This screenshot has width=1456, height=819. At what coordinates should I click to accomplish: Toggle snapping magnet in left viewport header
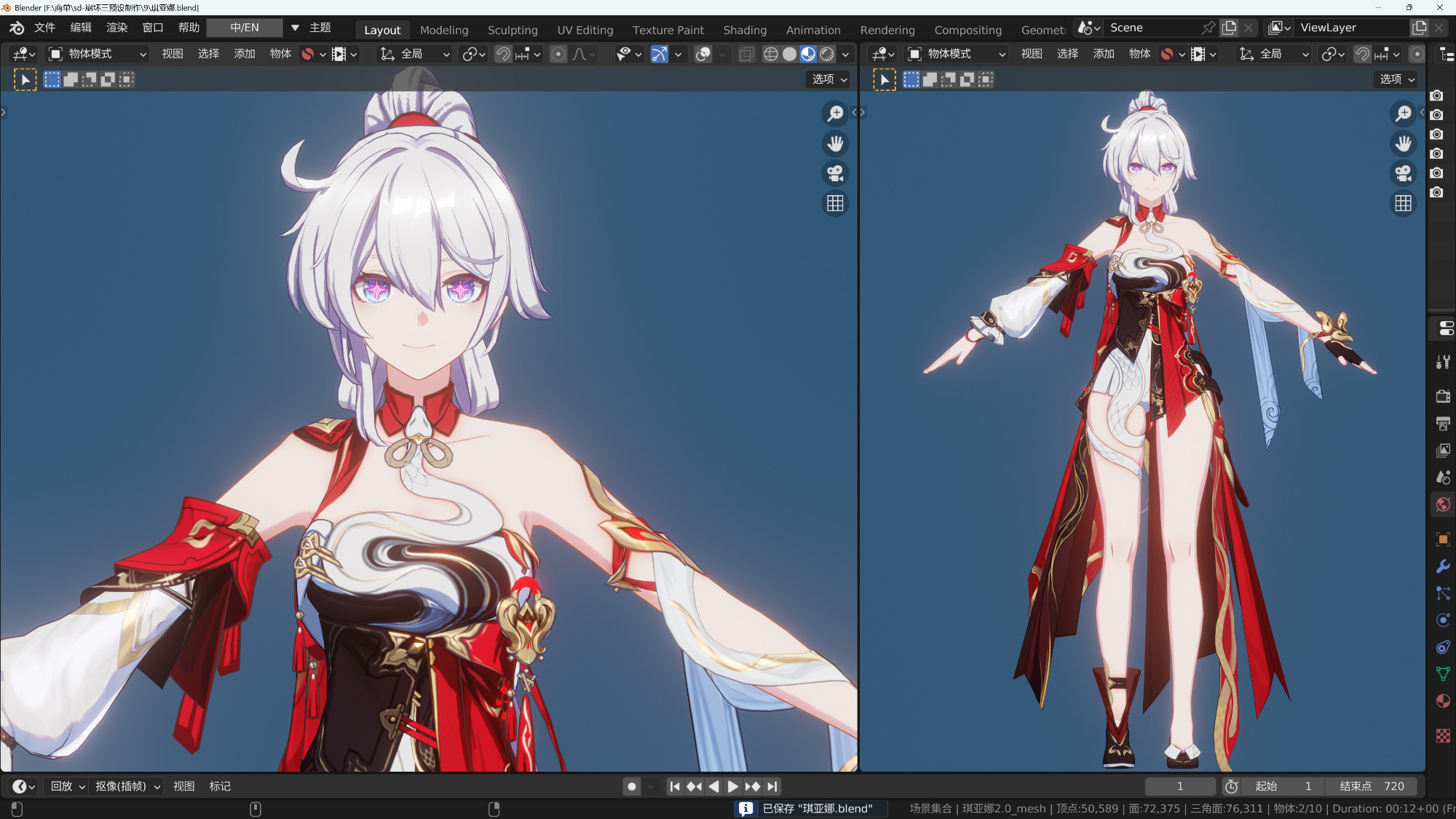click(502, 54)
